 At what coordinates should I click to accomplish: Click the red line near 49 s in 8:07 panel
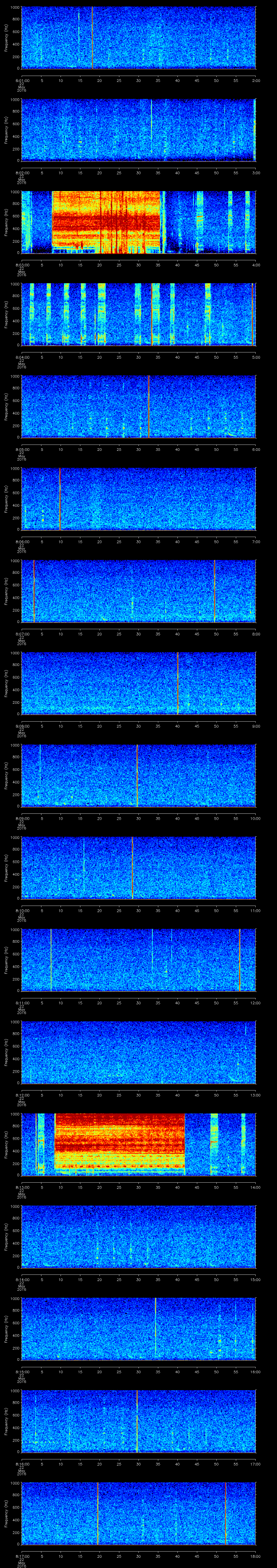pyautogui.click(x=214, y=591)
